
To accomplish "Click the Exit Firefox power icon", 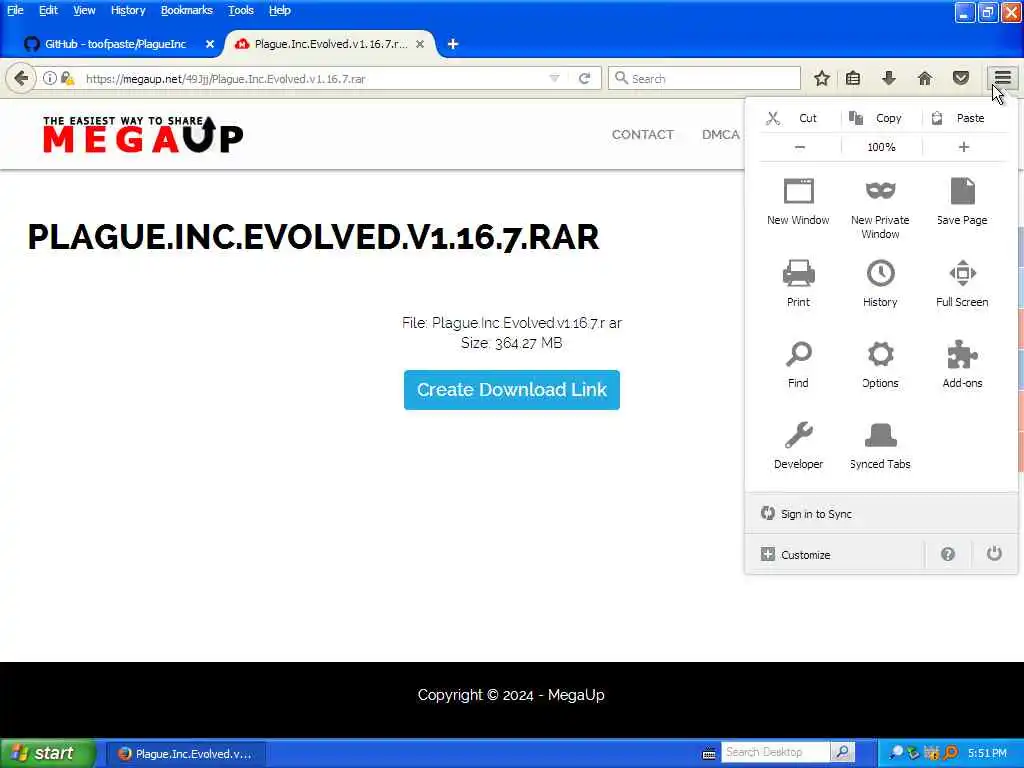I will [x=994, y=554].
